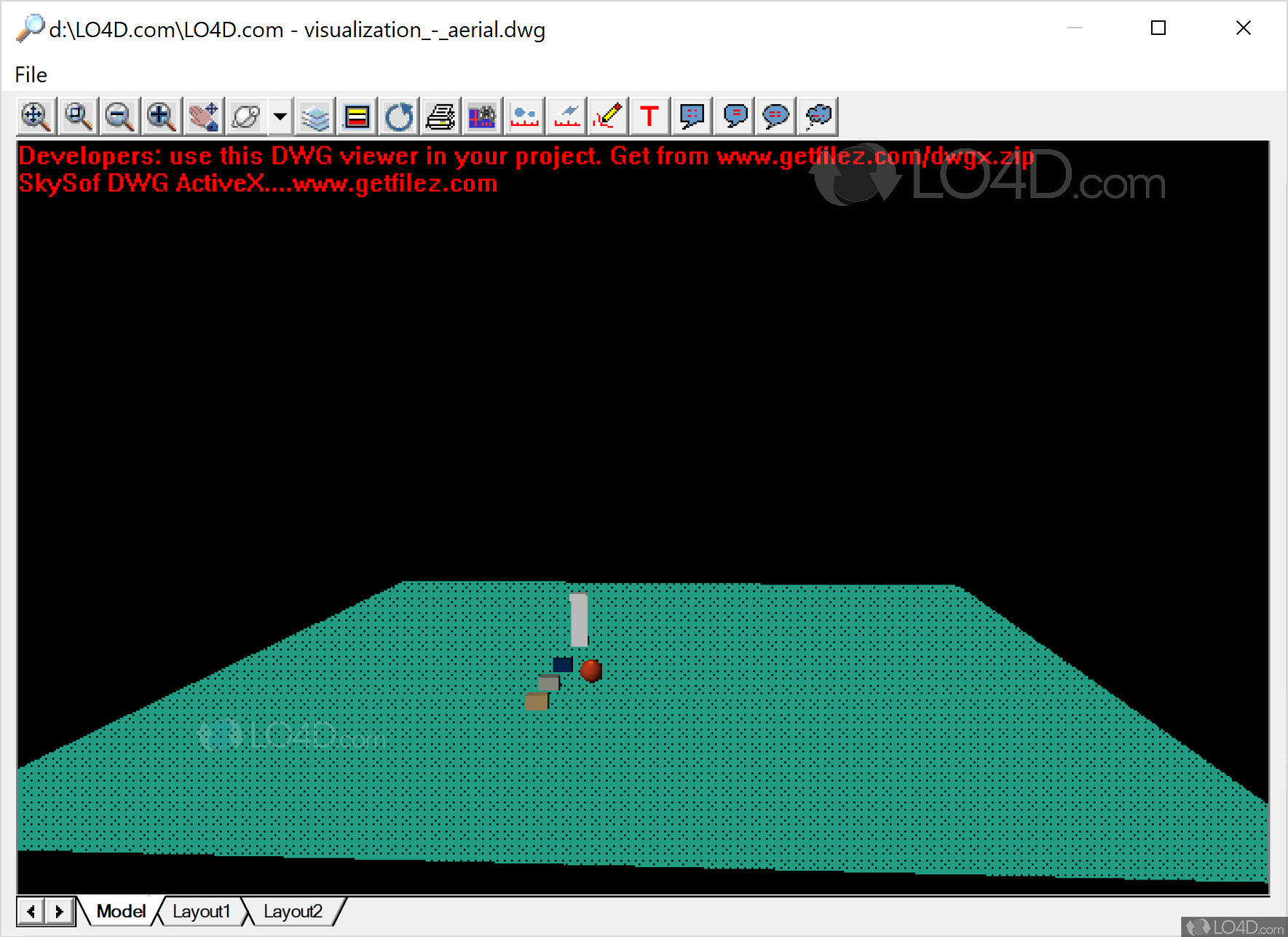Image resolution: width=1288 pixels, height=937 pixels.
Task: Activate the Pan hand tool
Action: (203, 116)
